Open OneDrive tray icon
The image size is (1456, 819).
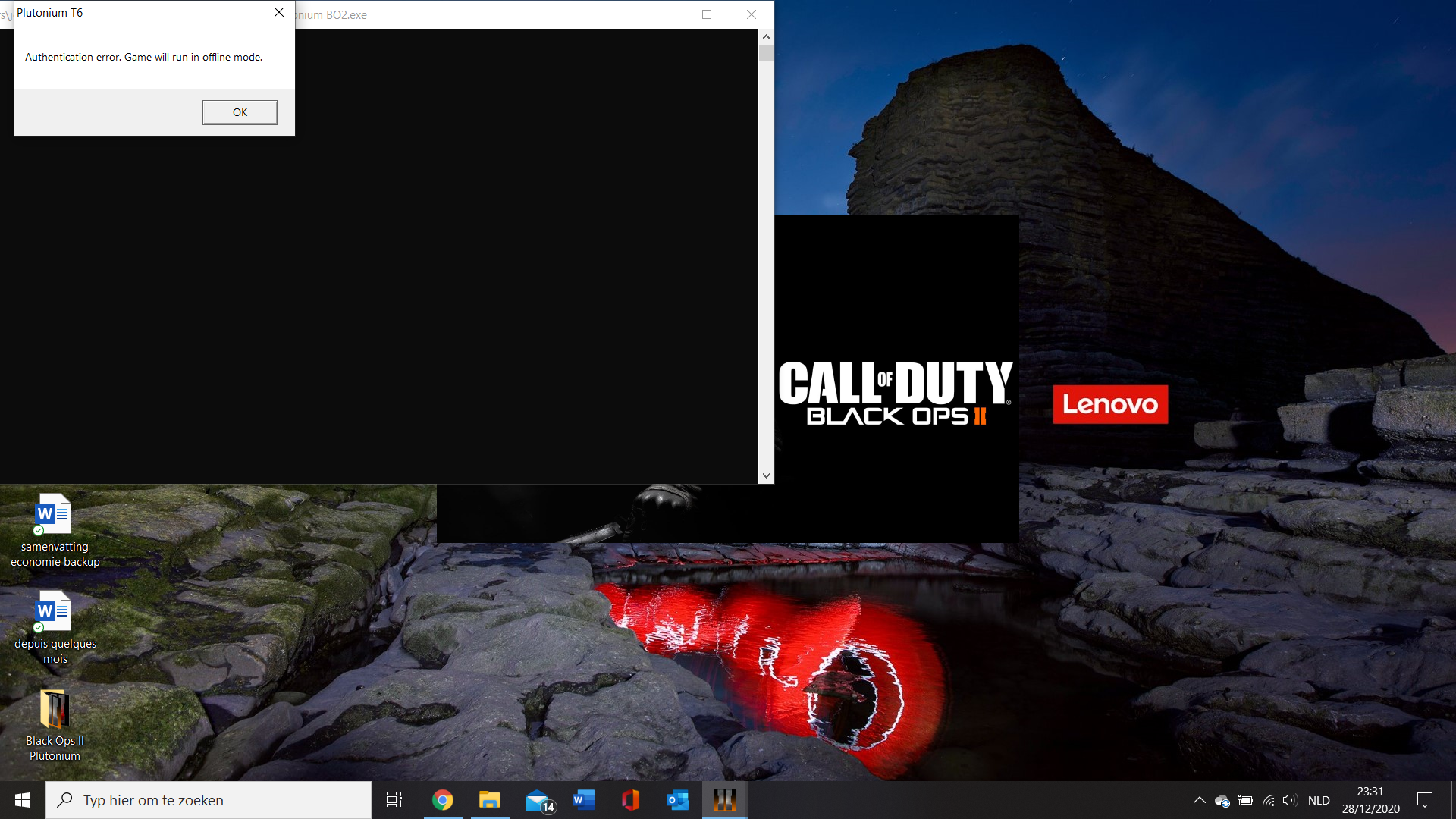pyautogui.click(x=1222, y=800)
